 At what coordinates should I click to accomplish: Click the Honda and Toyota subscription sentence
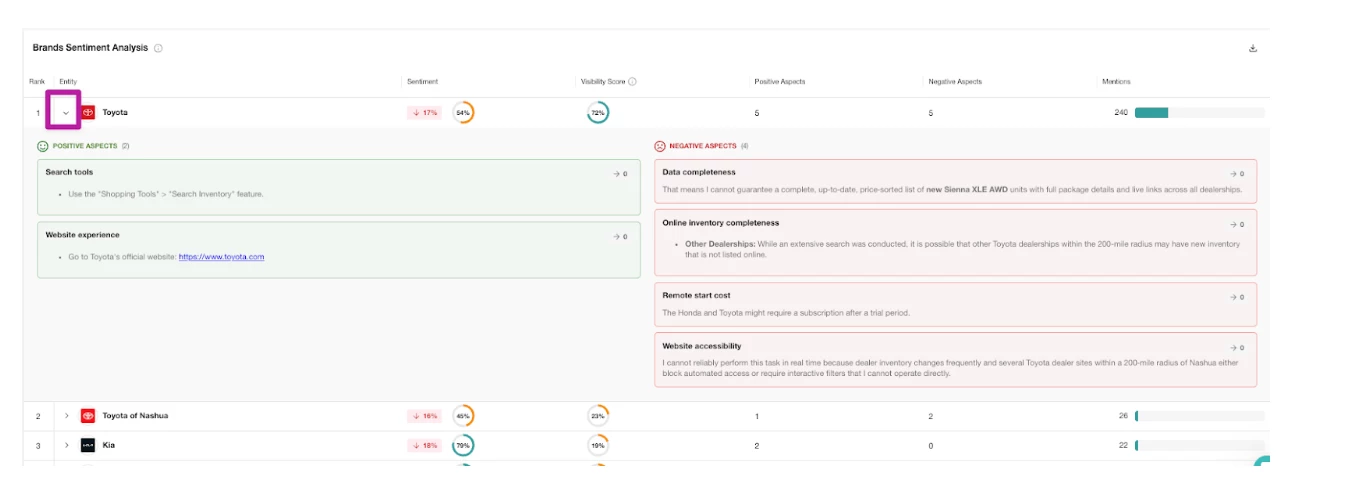click(786, 313)
